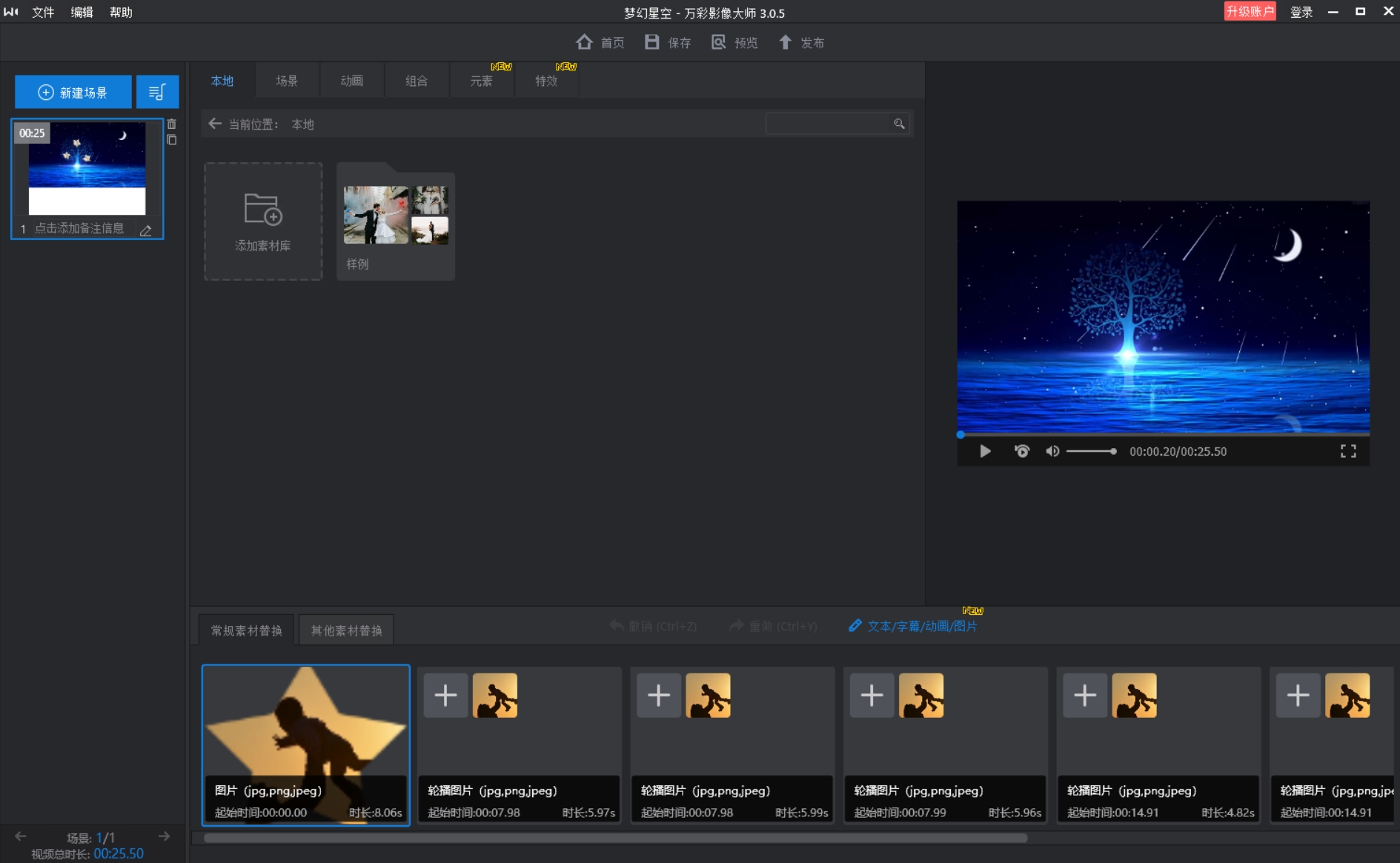1400x863 pixels.
Task: Go to previous scene arrow
Action: (x=21, y=836)
